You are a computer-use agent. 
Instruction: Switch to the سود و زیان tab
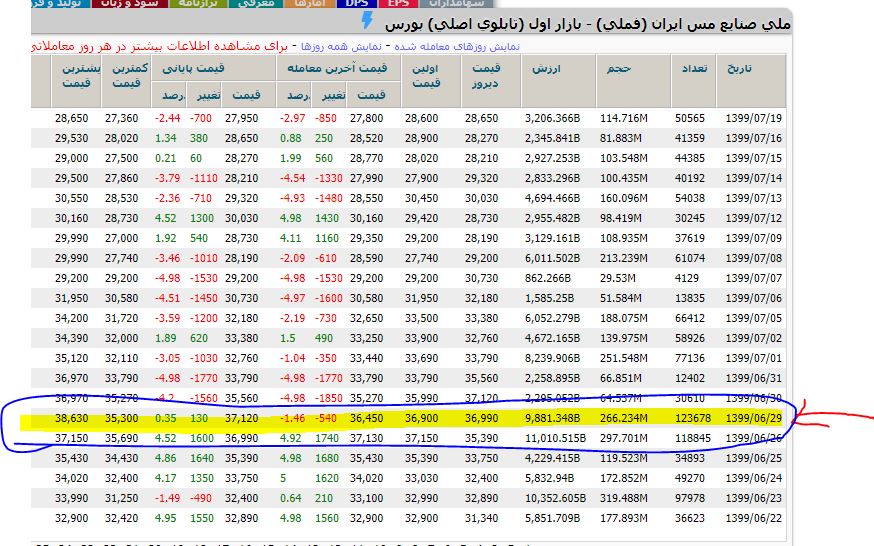129,3
